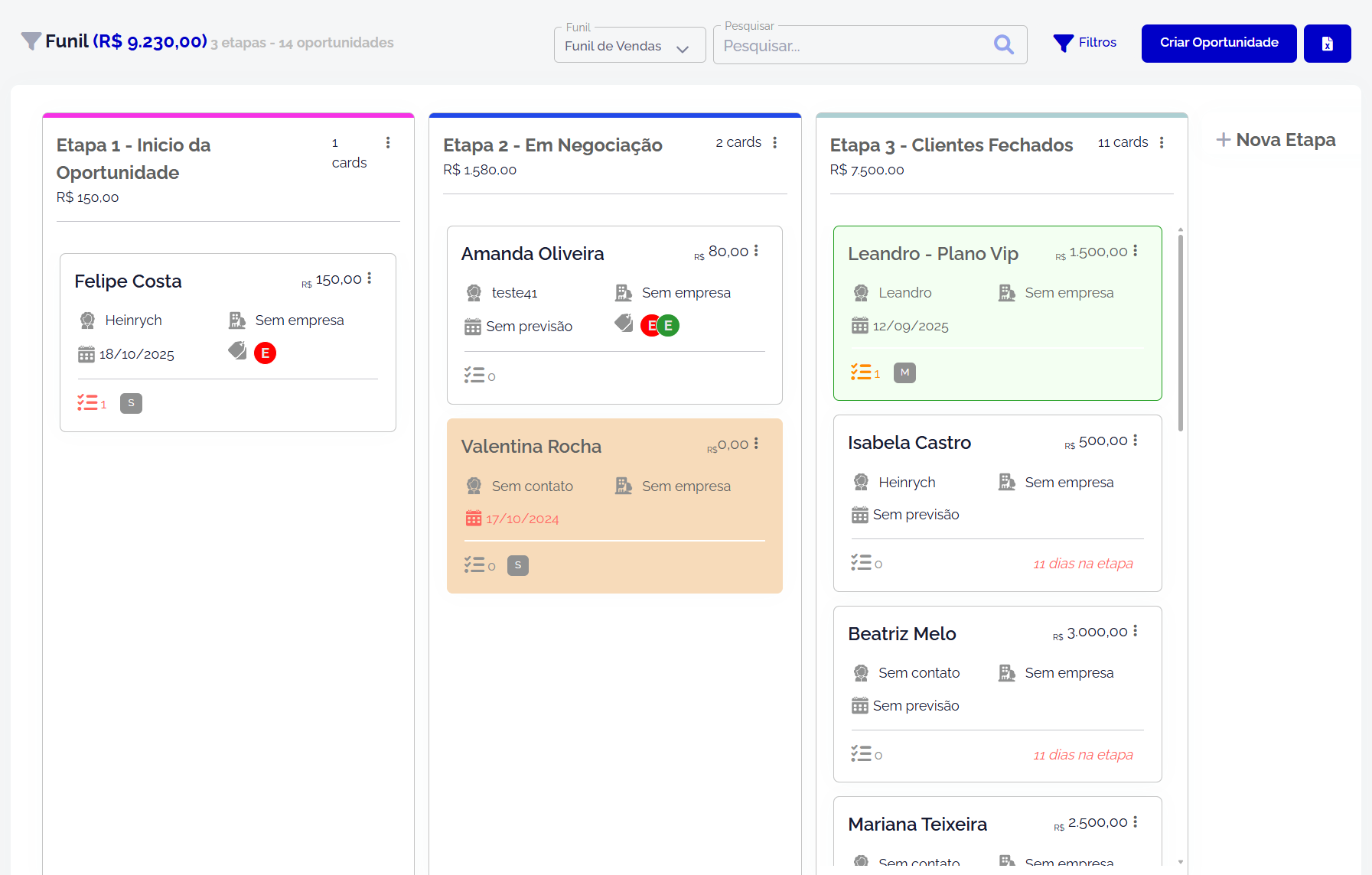Screen dimensions: 1372x875
Task: Click 'Sem contato' on Valentina Rocha card
Action: [x=532, y=486]
